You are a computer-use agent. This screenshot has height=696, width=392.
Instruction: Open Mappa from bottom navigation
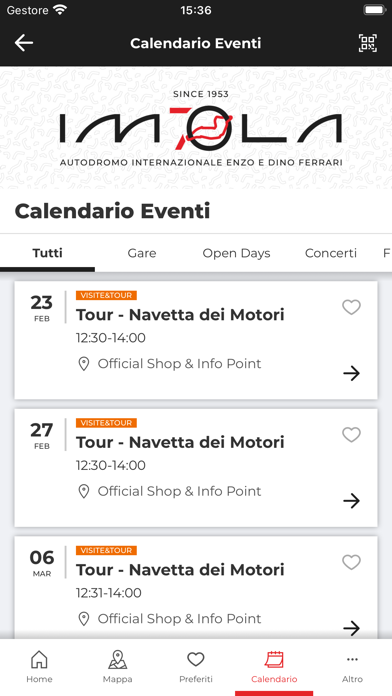118,667
